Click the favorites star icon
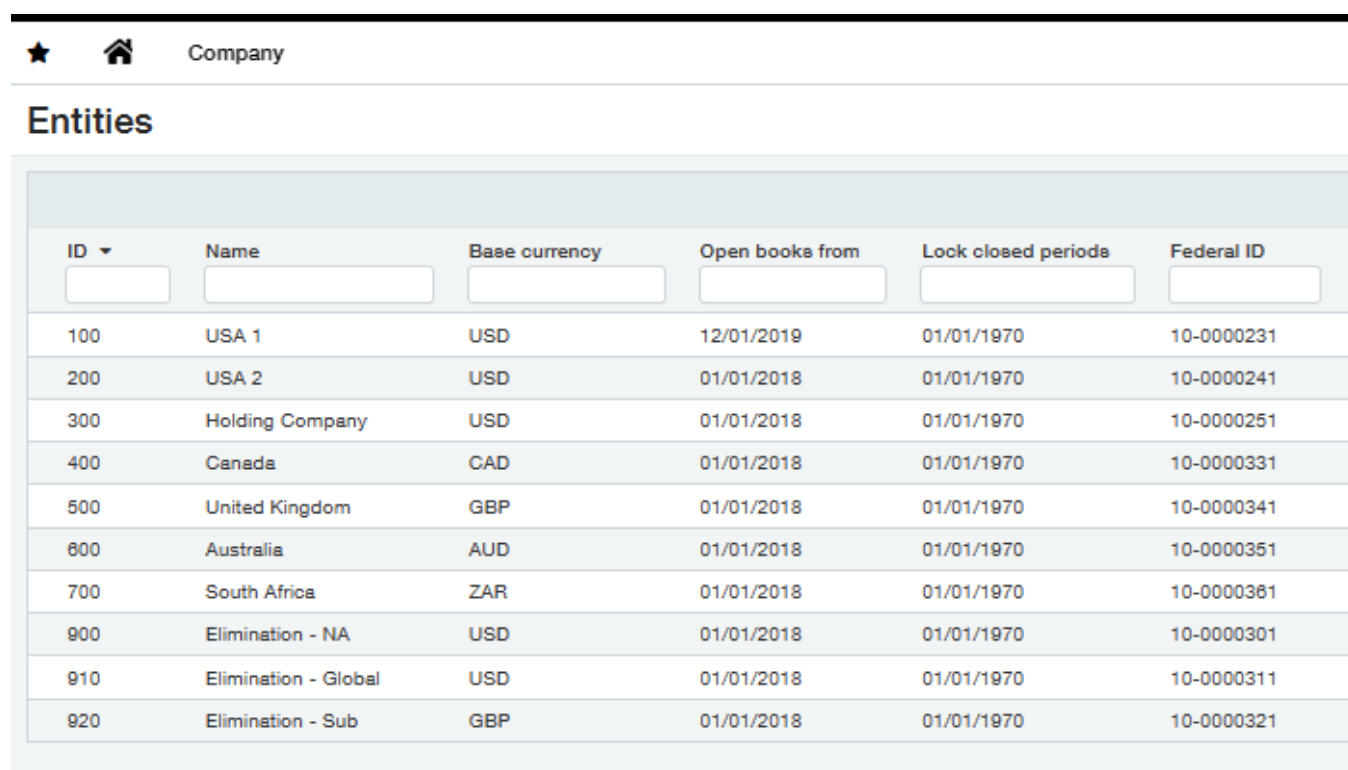The width and height of the screenshot is (1348, 770). click(38, 53)
